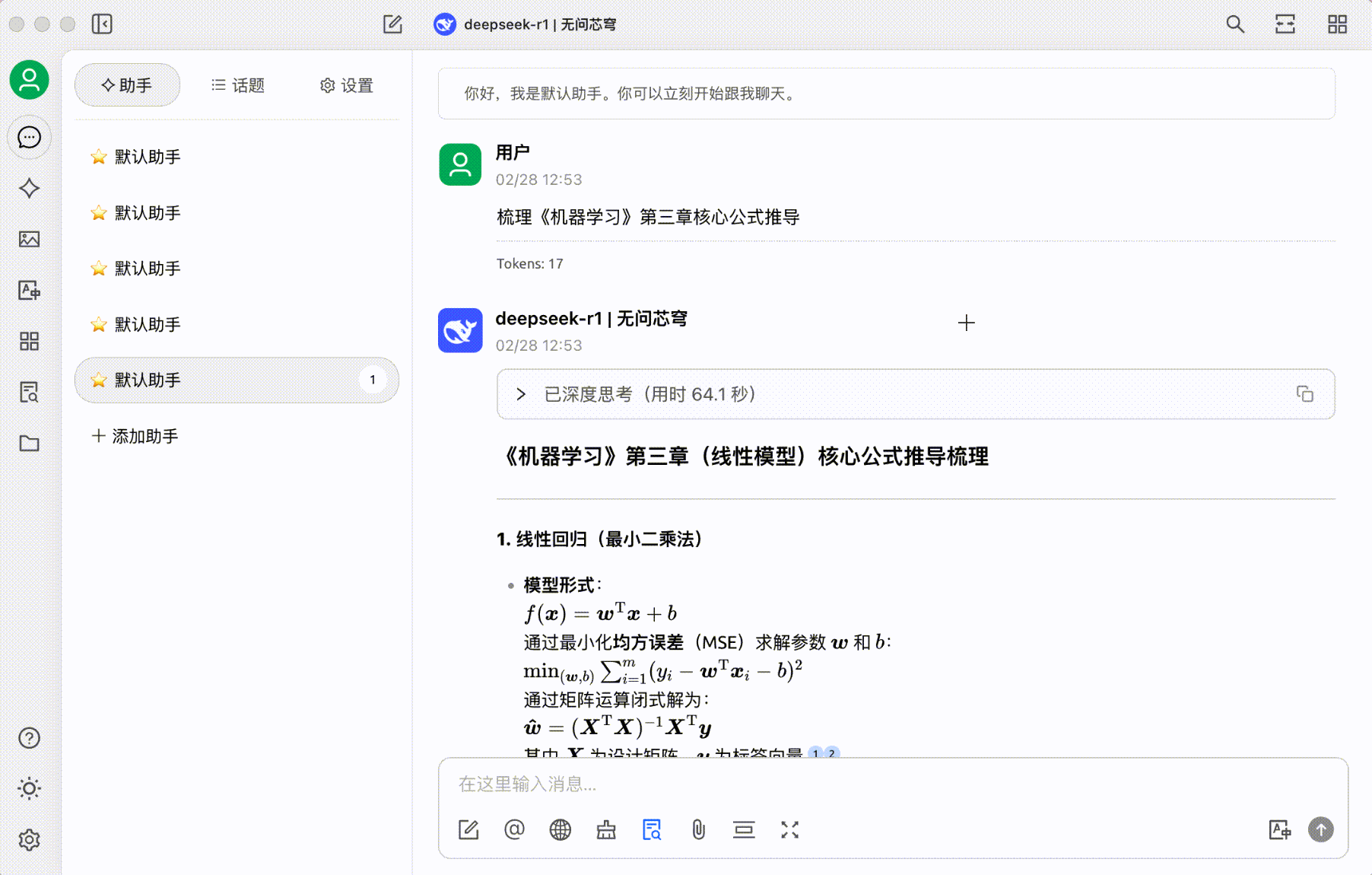The width and height of the screenshot is (1372, 875).
Task: Expand the deep thinking section
Action: pos(521,394)
